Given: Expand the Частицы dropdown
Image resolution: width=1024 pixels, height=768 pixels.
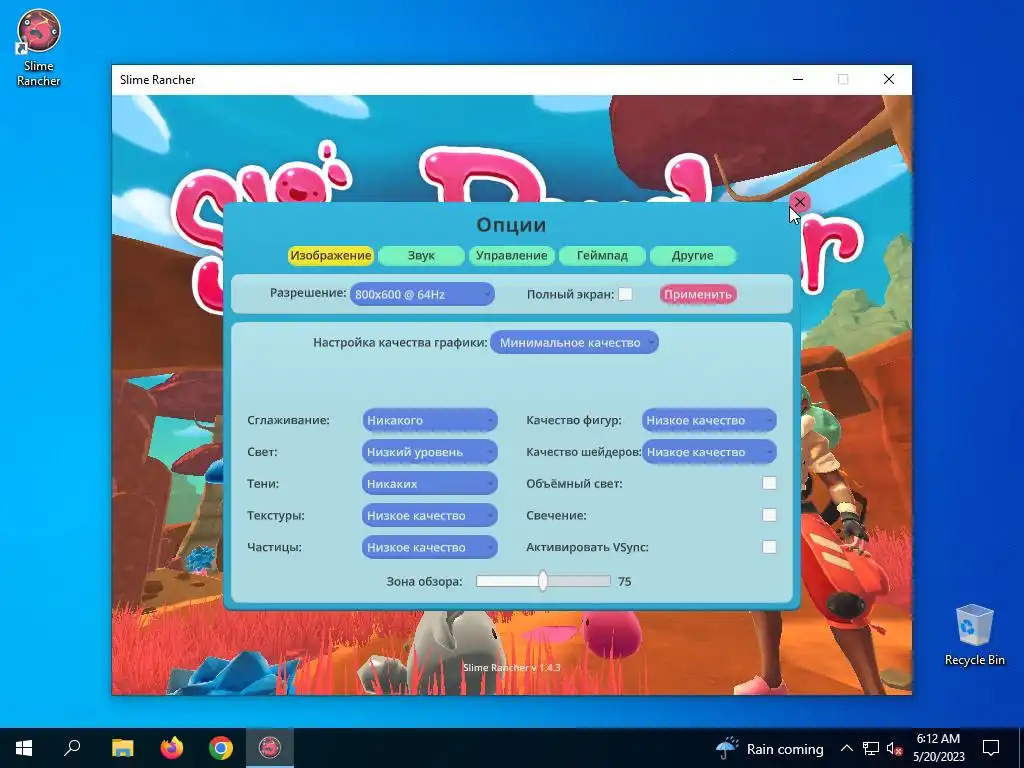Looking at the screenshot, I should coord(430,547).
